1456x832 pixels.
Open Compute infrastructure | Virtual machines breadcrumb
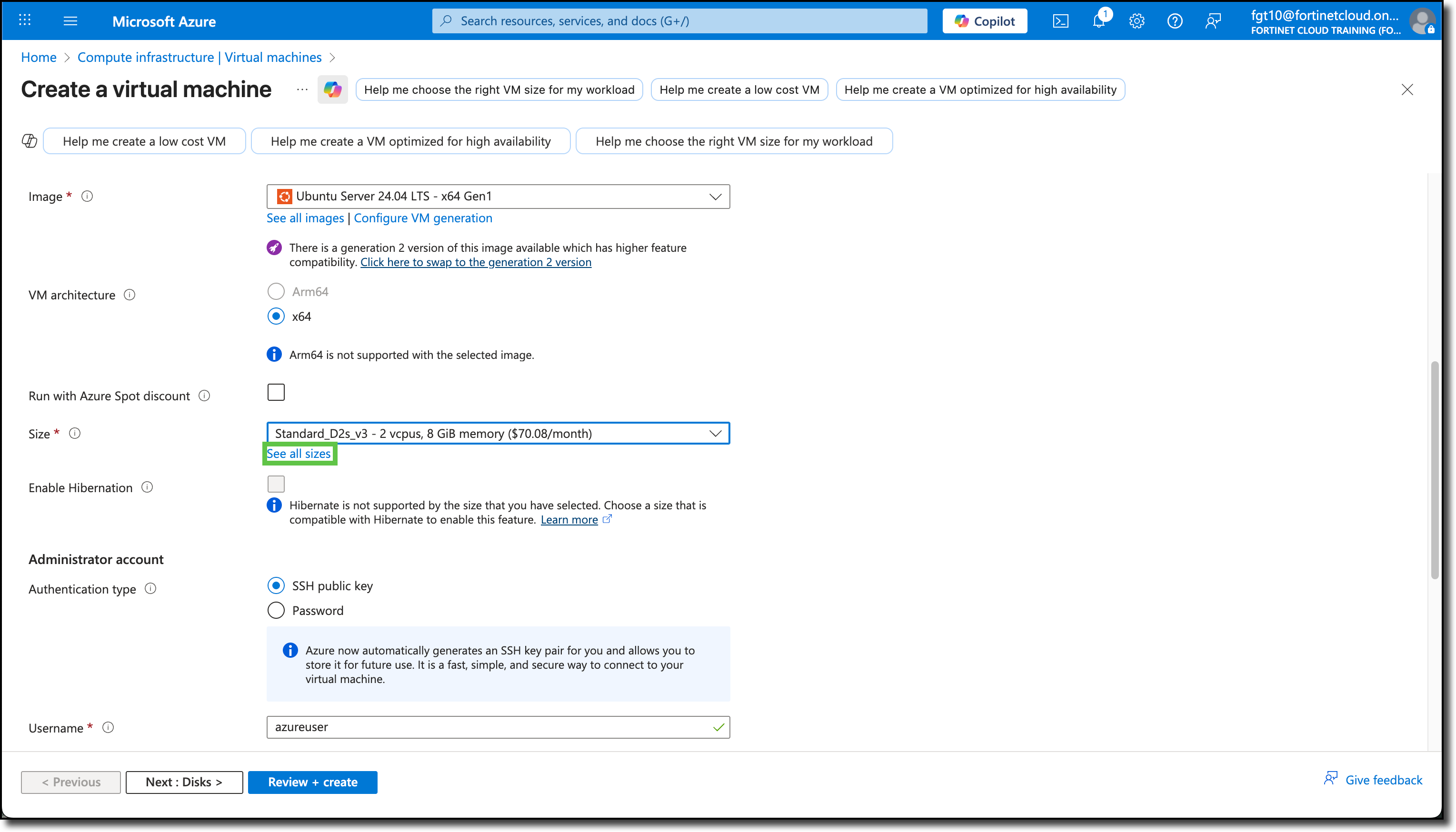(199, 57)
